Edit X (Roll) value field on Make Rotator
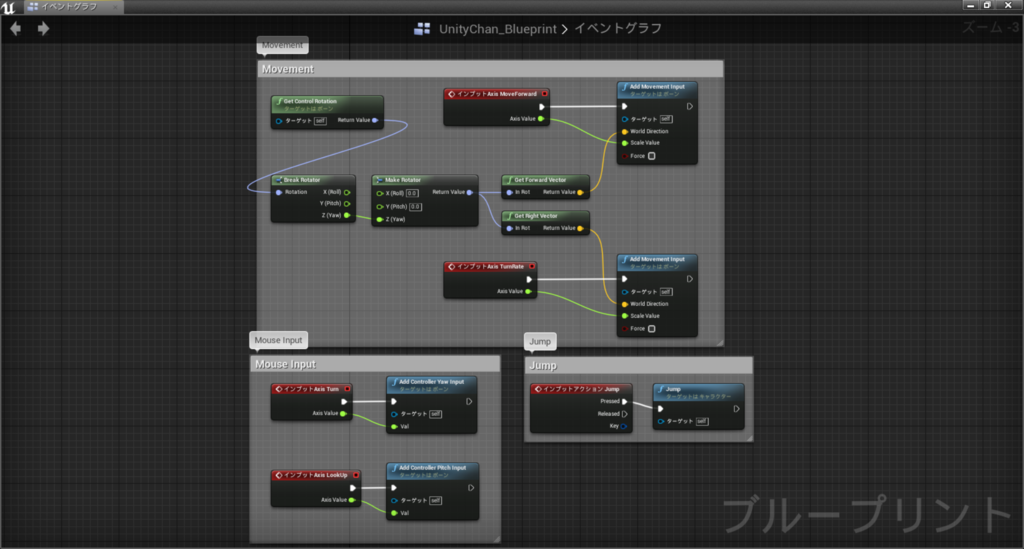The image size is (1024, 549). point(413,193)
